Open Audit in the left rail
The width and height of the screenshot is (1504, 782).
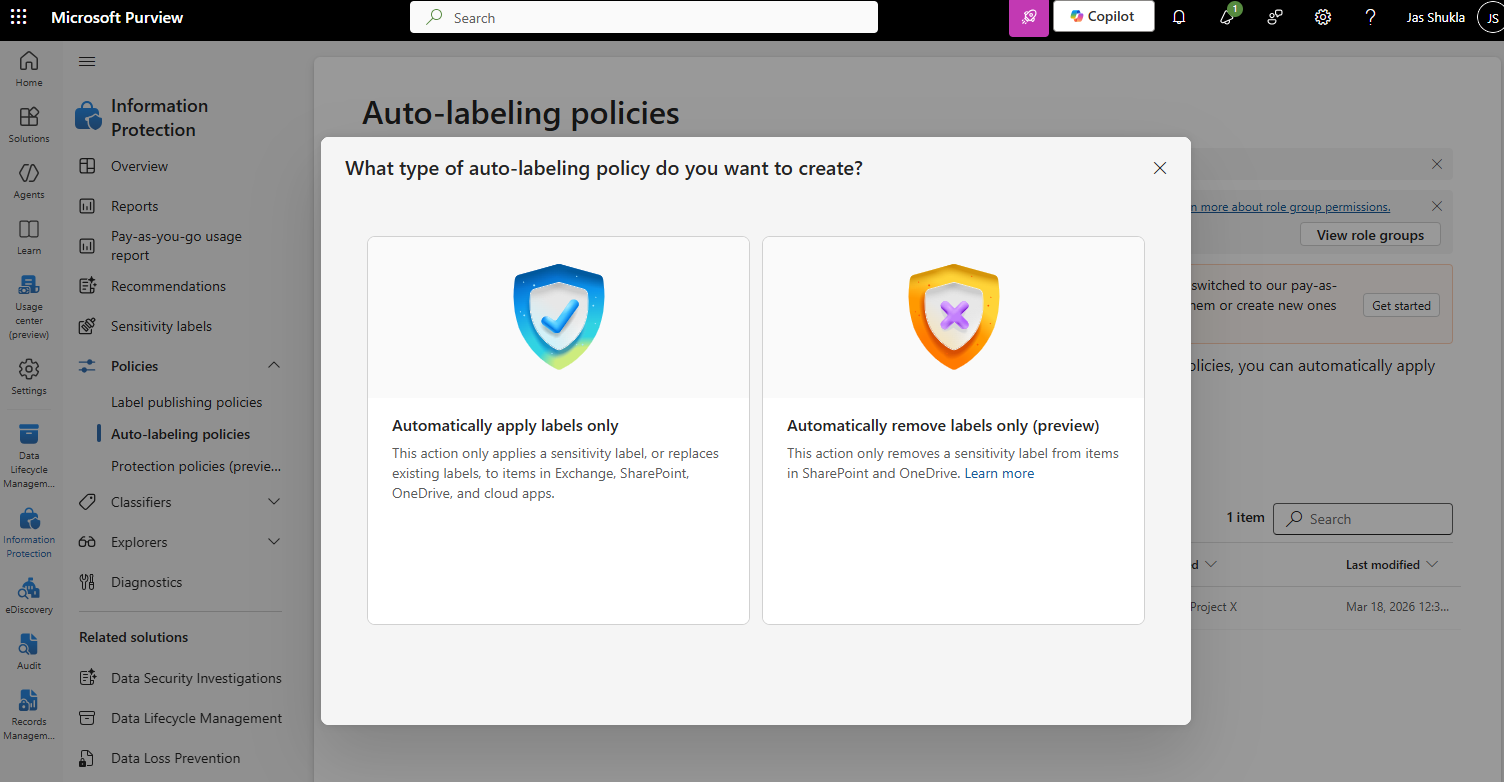[29, 652]
